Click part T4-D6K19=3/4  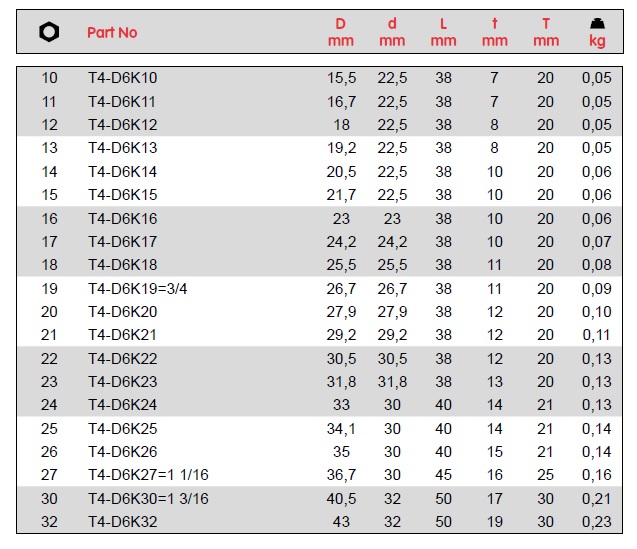(137, 288)
